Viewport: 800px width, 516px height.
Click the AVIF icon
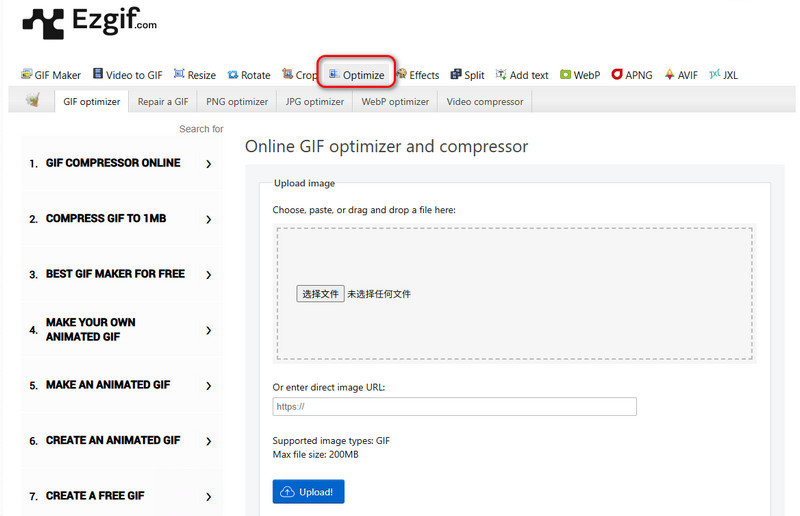[669, 75]
